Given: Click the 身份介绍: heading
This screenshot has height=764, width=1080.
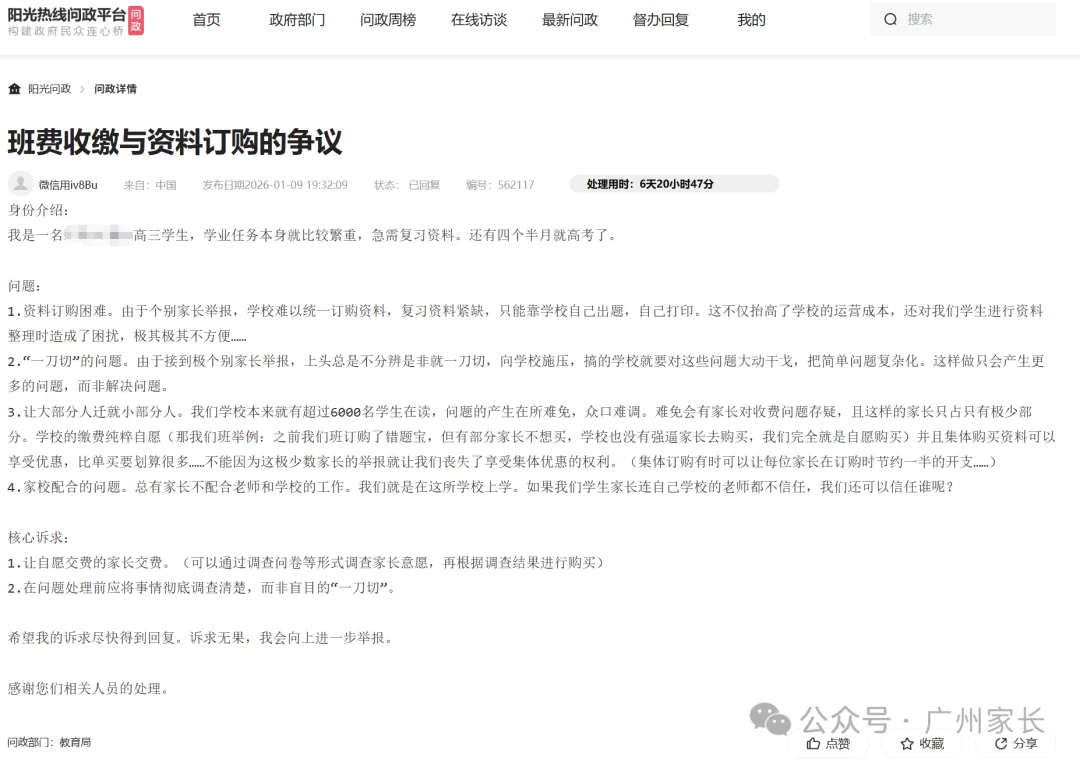Looking at the screenshot, I should (38, 210).
